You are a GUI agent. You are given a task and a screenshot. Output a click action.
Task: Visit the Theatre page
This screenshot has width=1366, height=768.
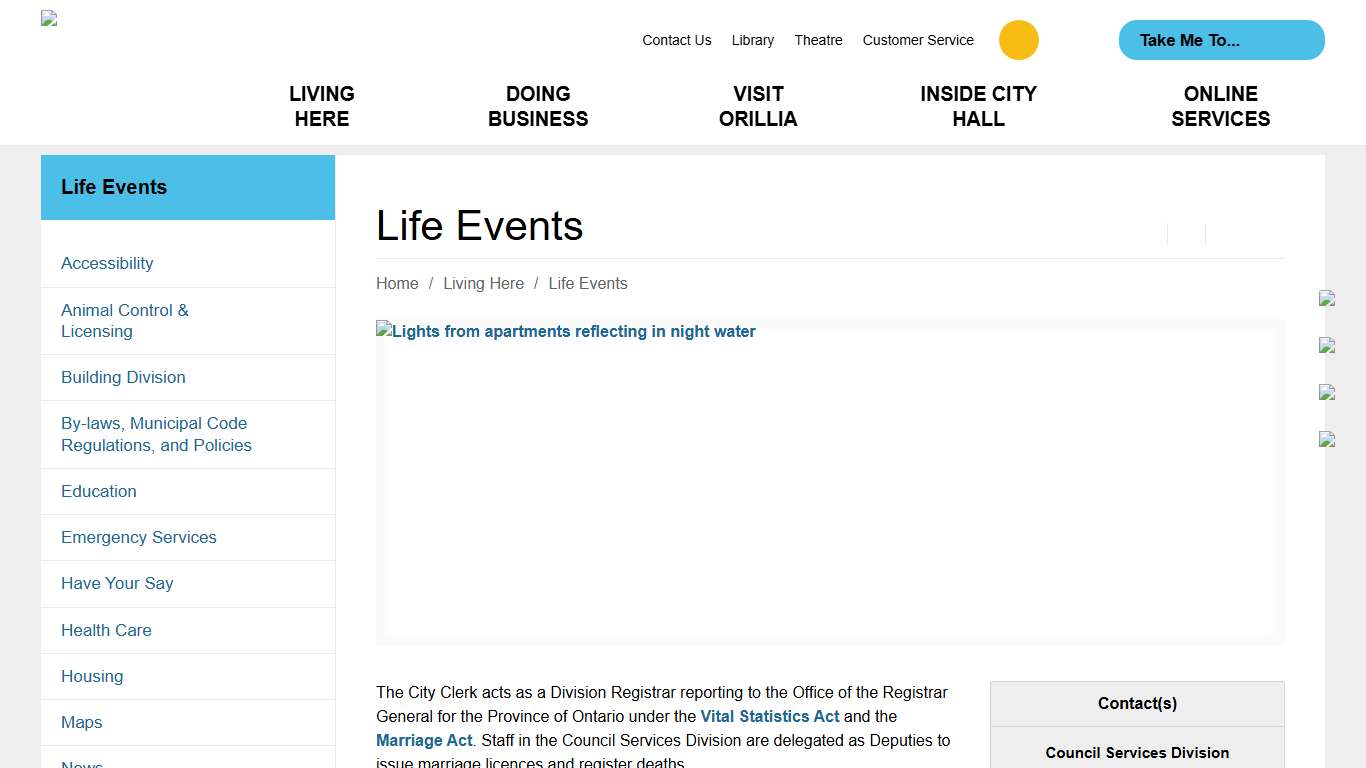click(818, 40)
